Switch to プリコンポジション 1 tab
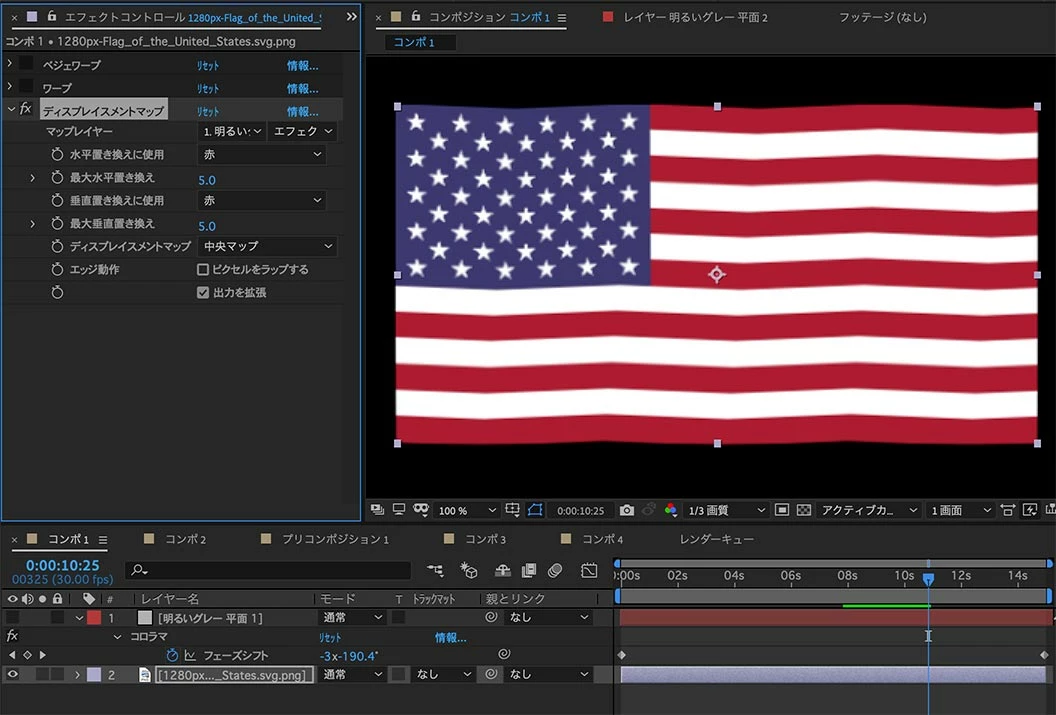 point(335,539)
